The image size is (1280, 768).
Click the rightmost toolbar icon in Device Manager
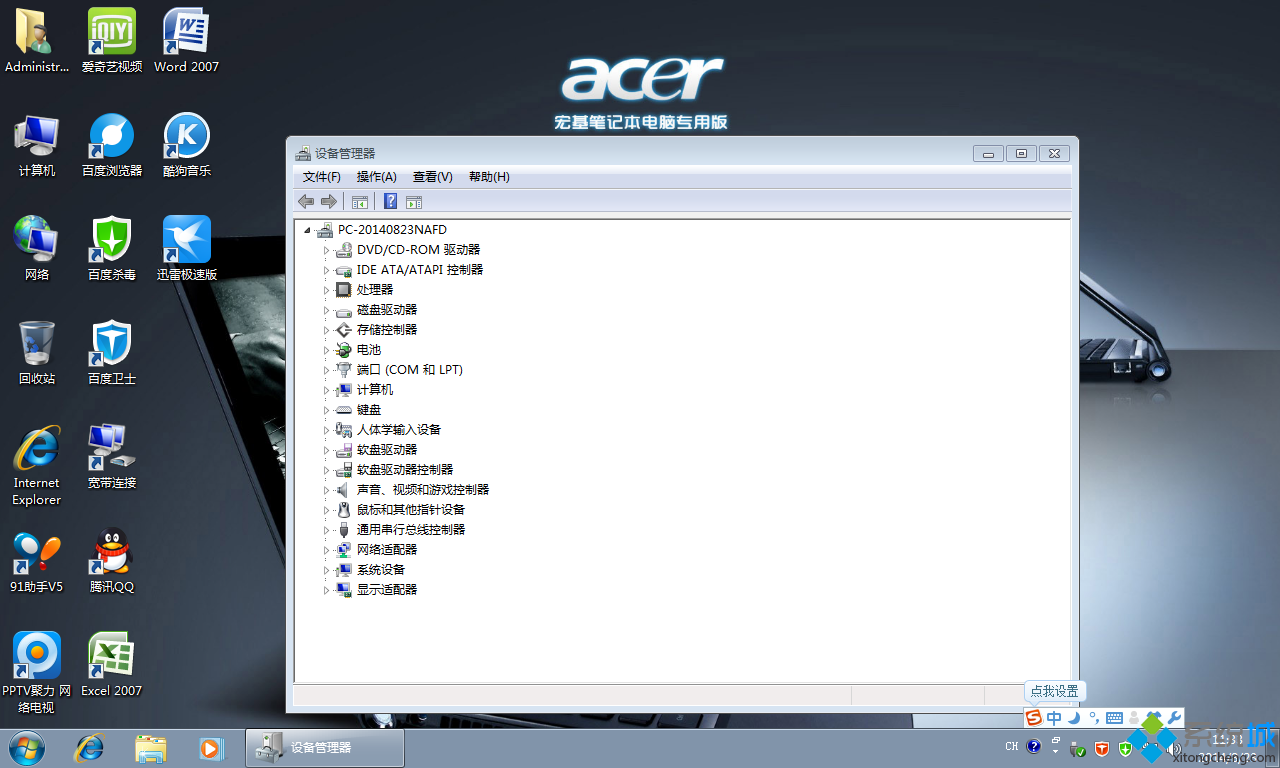pos(413,201)
